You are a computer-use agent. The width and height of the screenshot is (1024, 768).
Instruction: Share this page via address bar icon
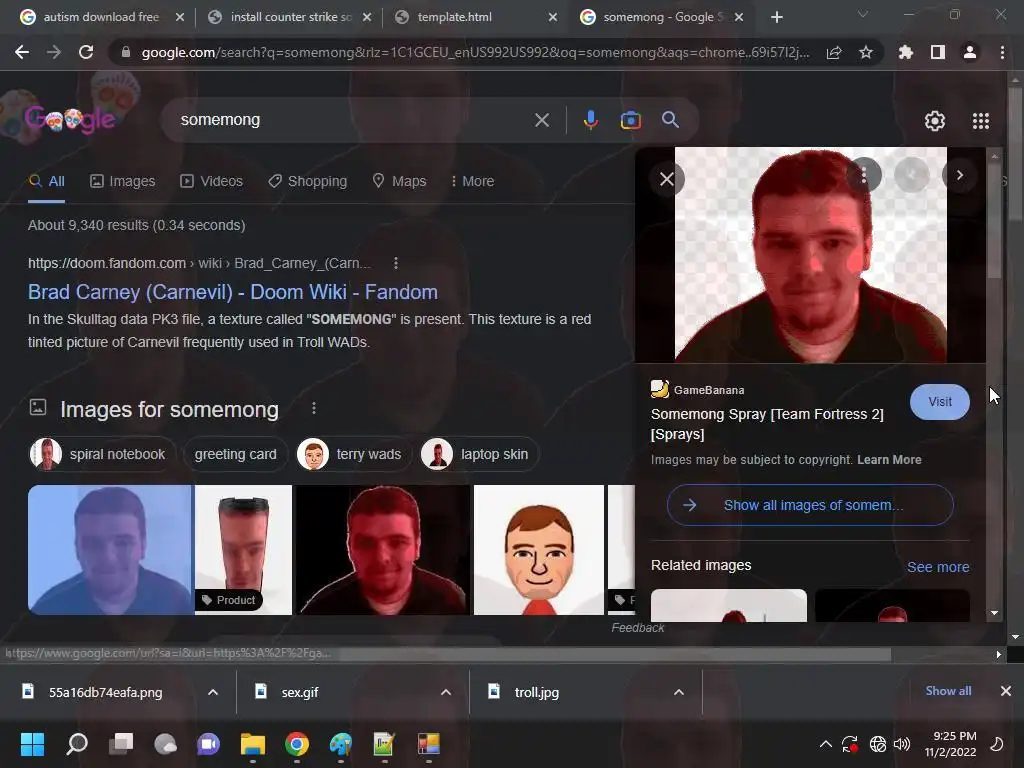(x=834, y=52)
